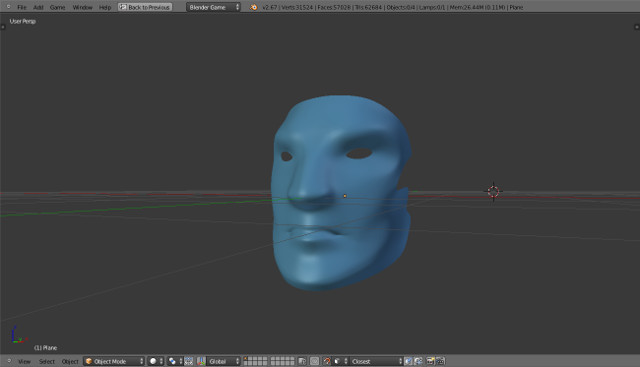
Task: Open the Add menu
Action: pos(38,7)
